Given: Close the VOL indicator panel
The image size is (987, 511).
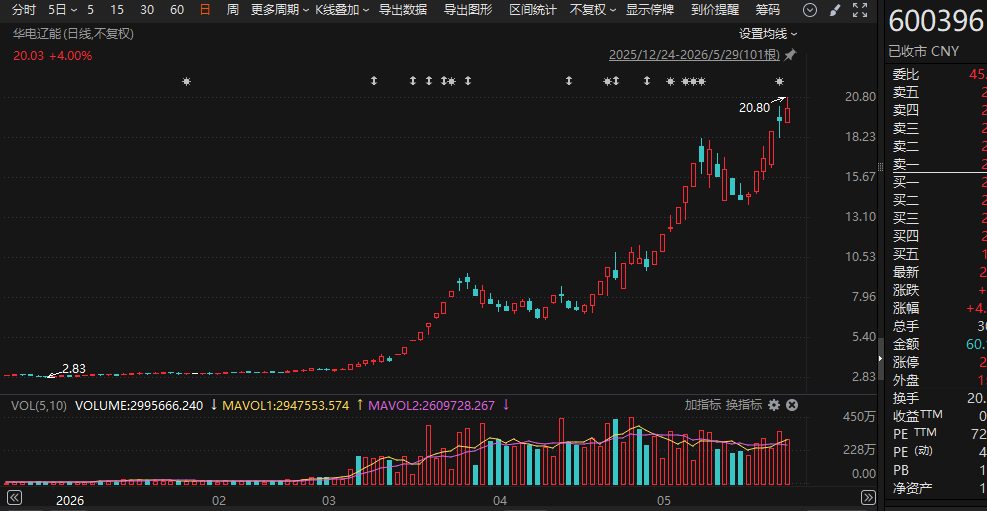Looking at the screenshot, I should tap(792, 405).
